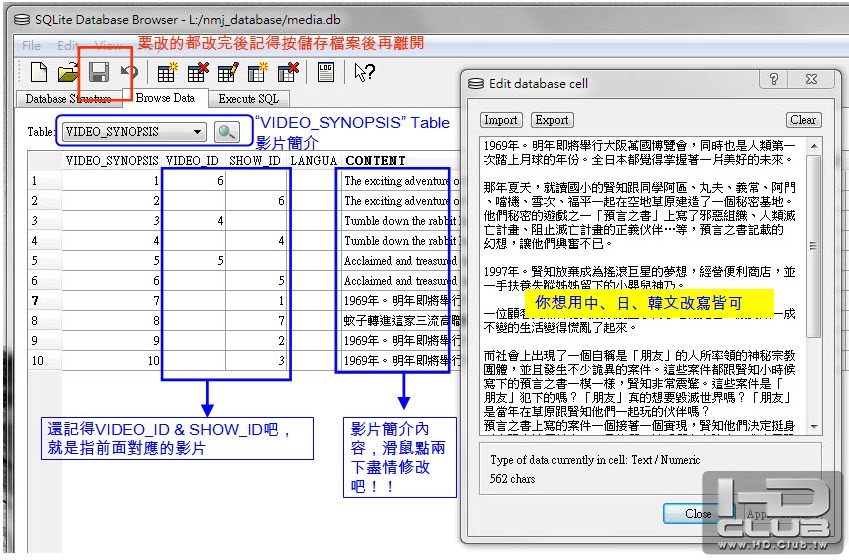This screenshot has height=560, width=849.
Task: Click the Delete Index toolbar icon
Action: [288, 72]
